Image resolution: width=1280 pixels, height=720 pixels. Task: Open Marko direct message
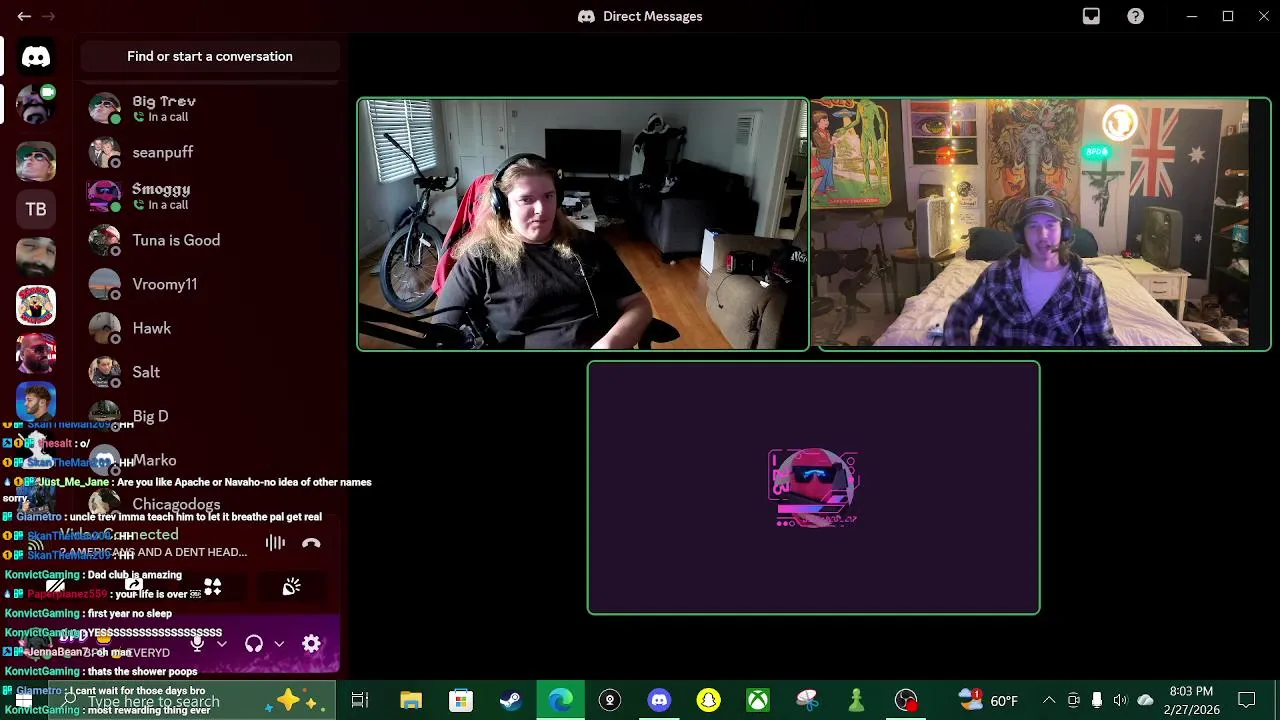[x=210, y=460]
